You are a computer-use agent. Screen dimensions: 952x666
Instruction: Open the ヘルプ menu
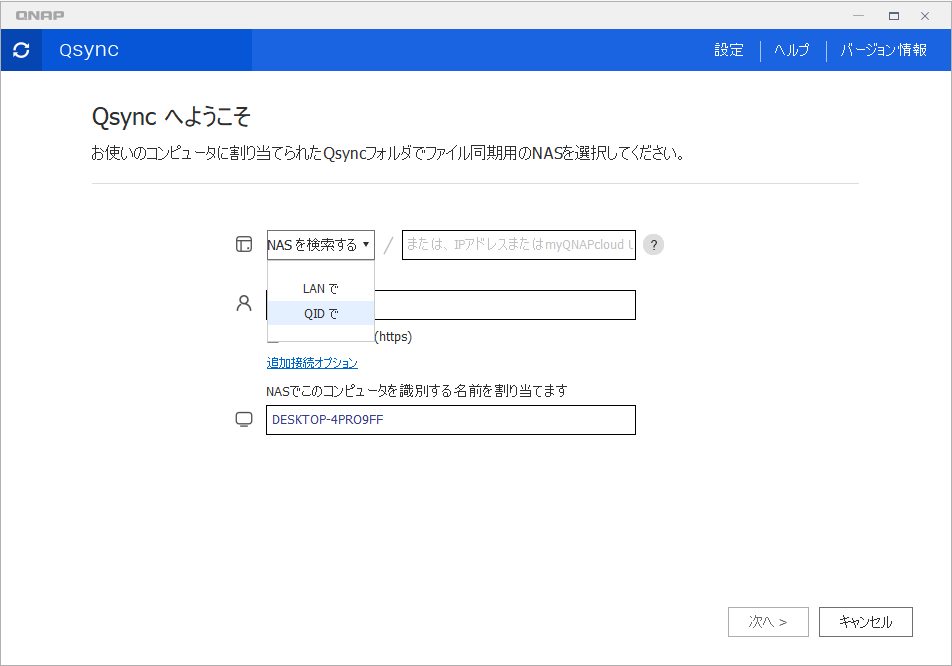coord(792,50)
